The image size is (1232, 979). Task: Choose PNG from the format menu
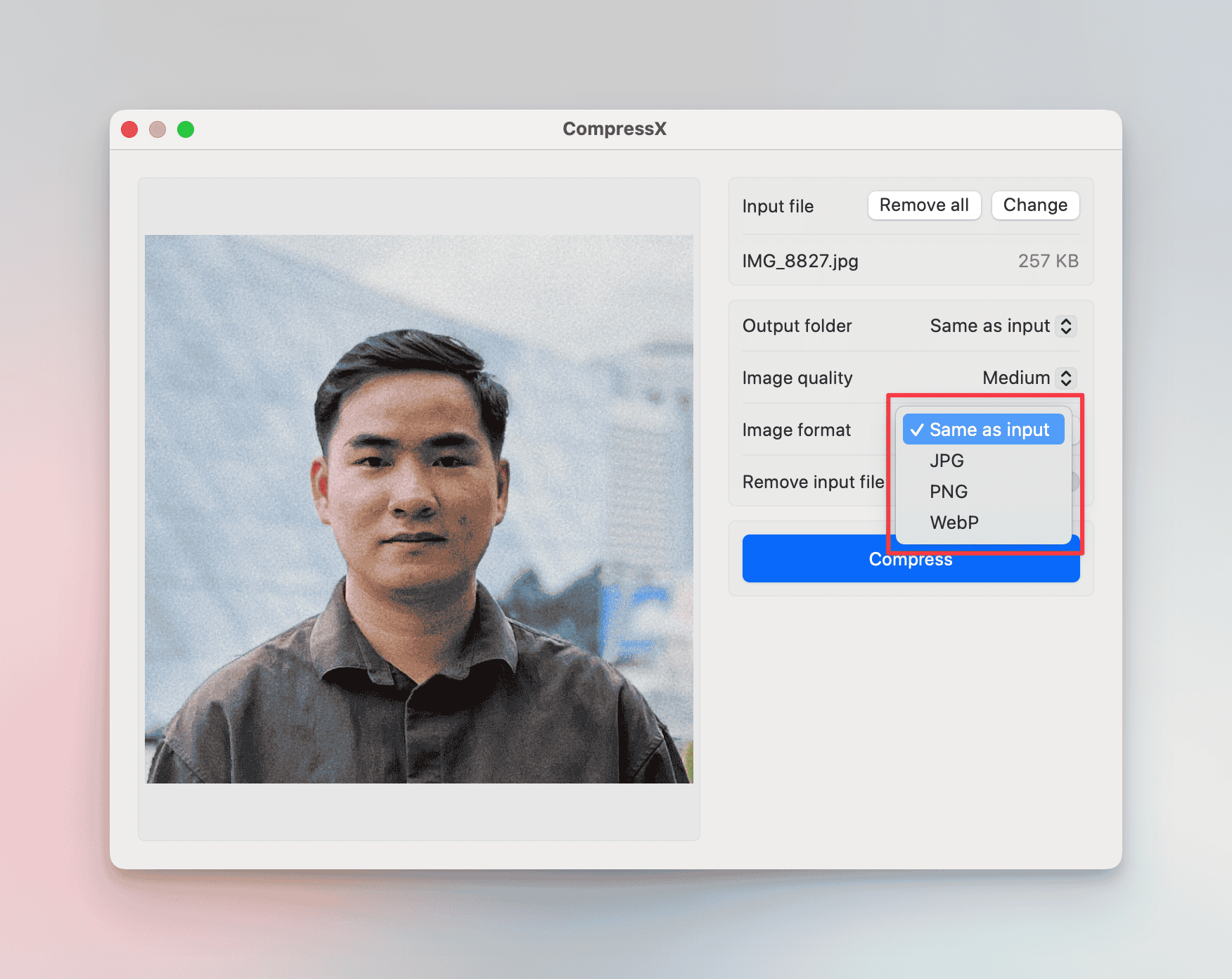click(x=949, y=492)
